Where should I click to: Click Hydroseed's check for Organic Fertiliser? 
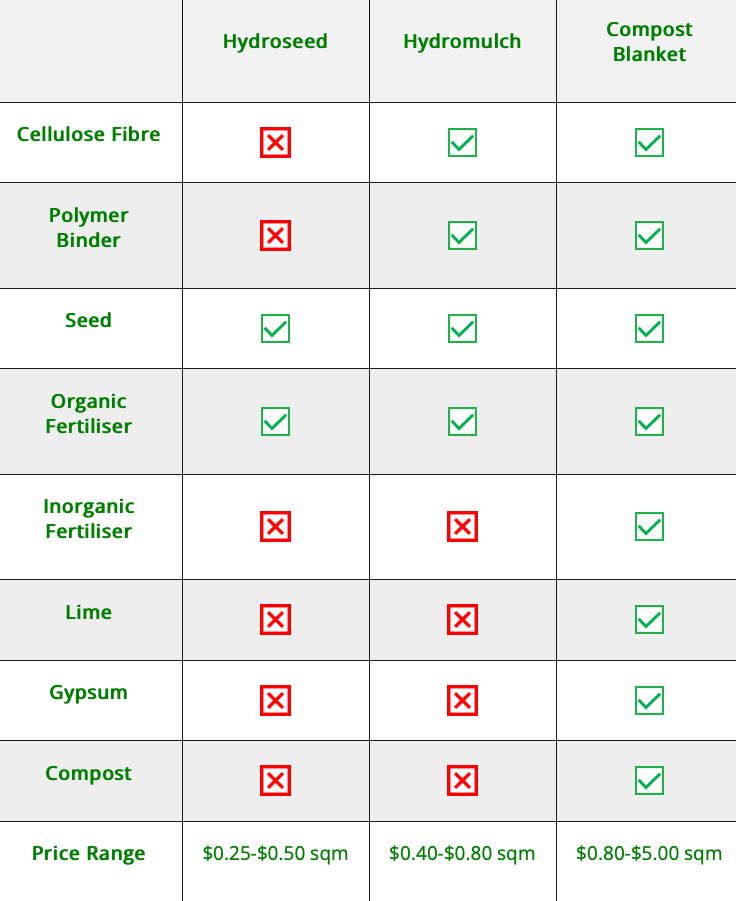tap(275, 422)
